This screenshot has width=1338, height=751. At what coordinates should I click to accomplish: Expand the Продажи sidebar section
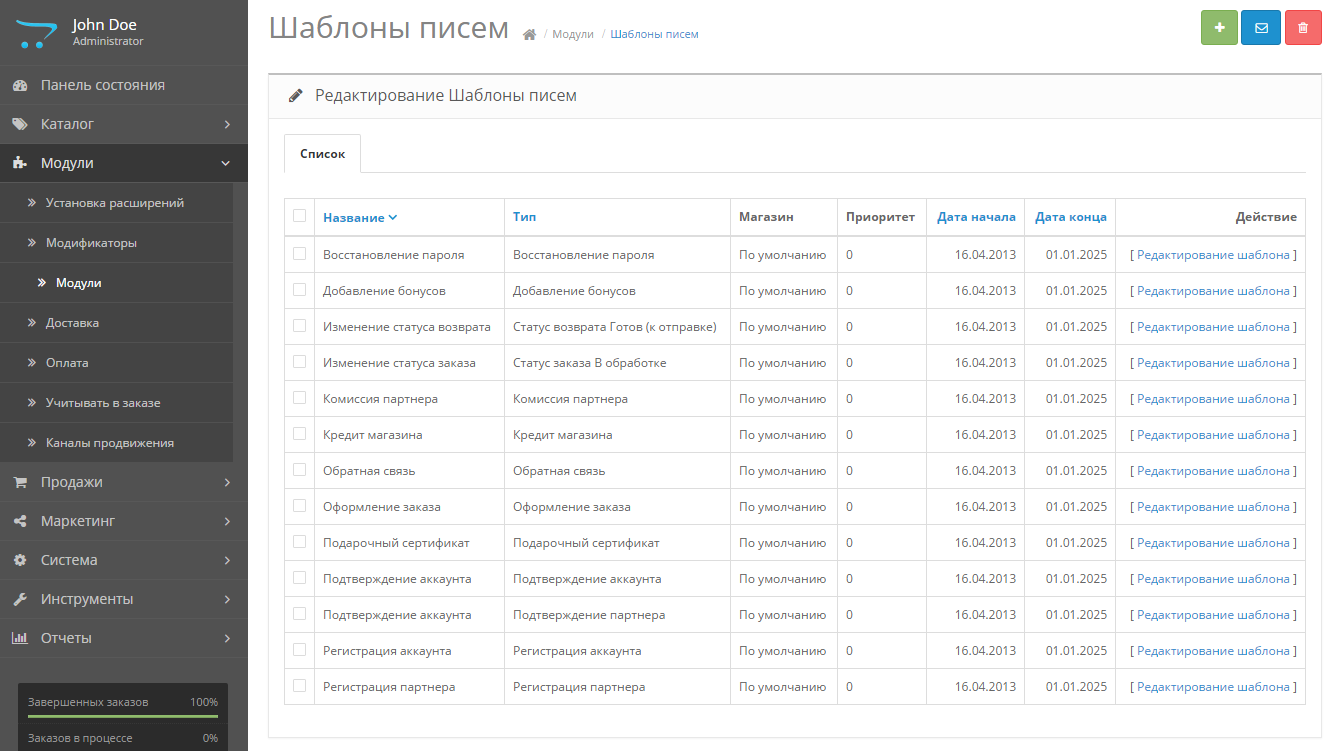click(123, 482)
